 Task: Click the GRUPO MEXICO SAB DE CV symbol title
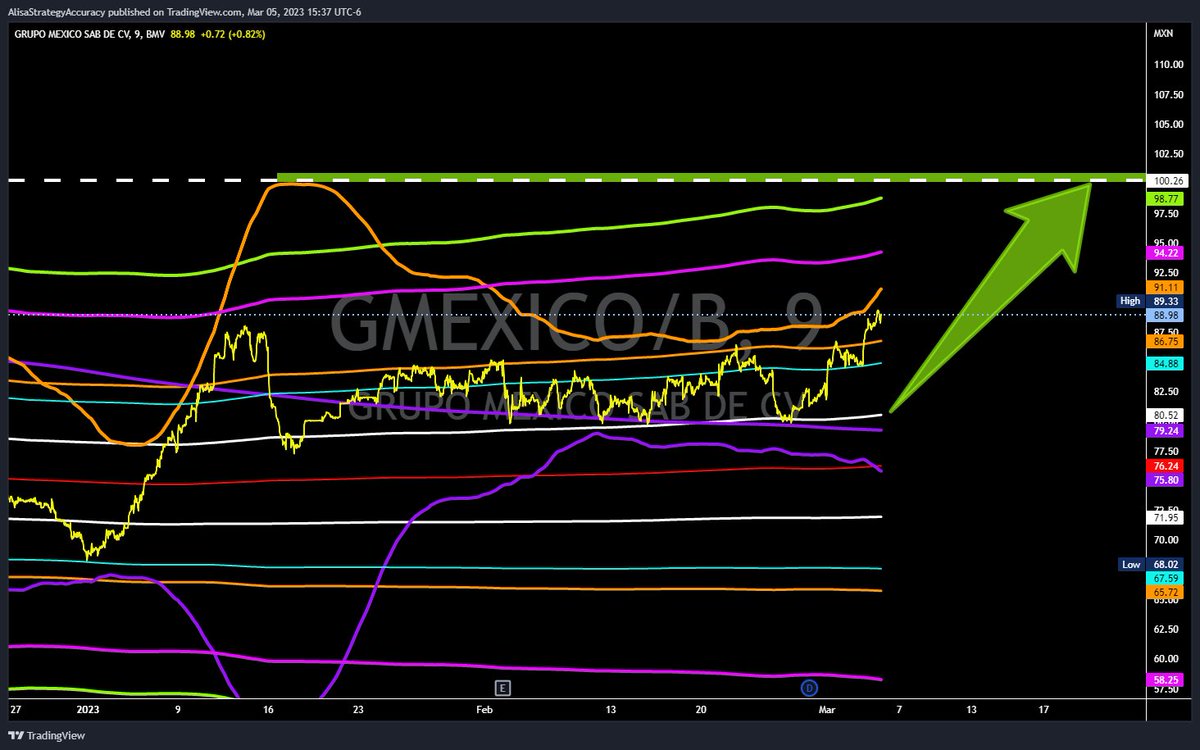tap(78, 33)
